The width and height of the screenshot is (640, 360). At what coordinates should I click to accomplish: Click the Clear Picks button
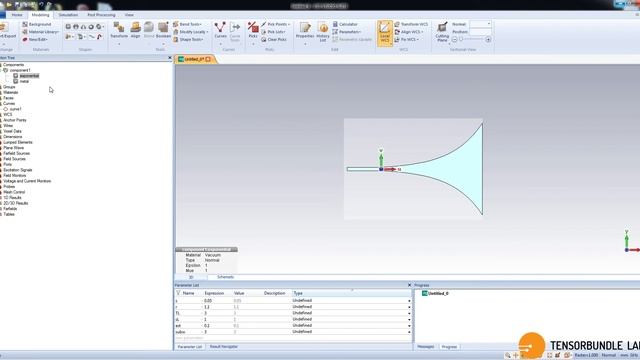[x=273, y=40]
